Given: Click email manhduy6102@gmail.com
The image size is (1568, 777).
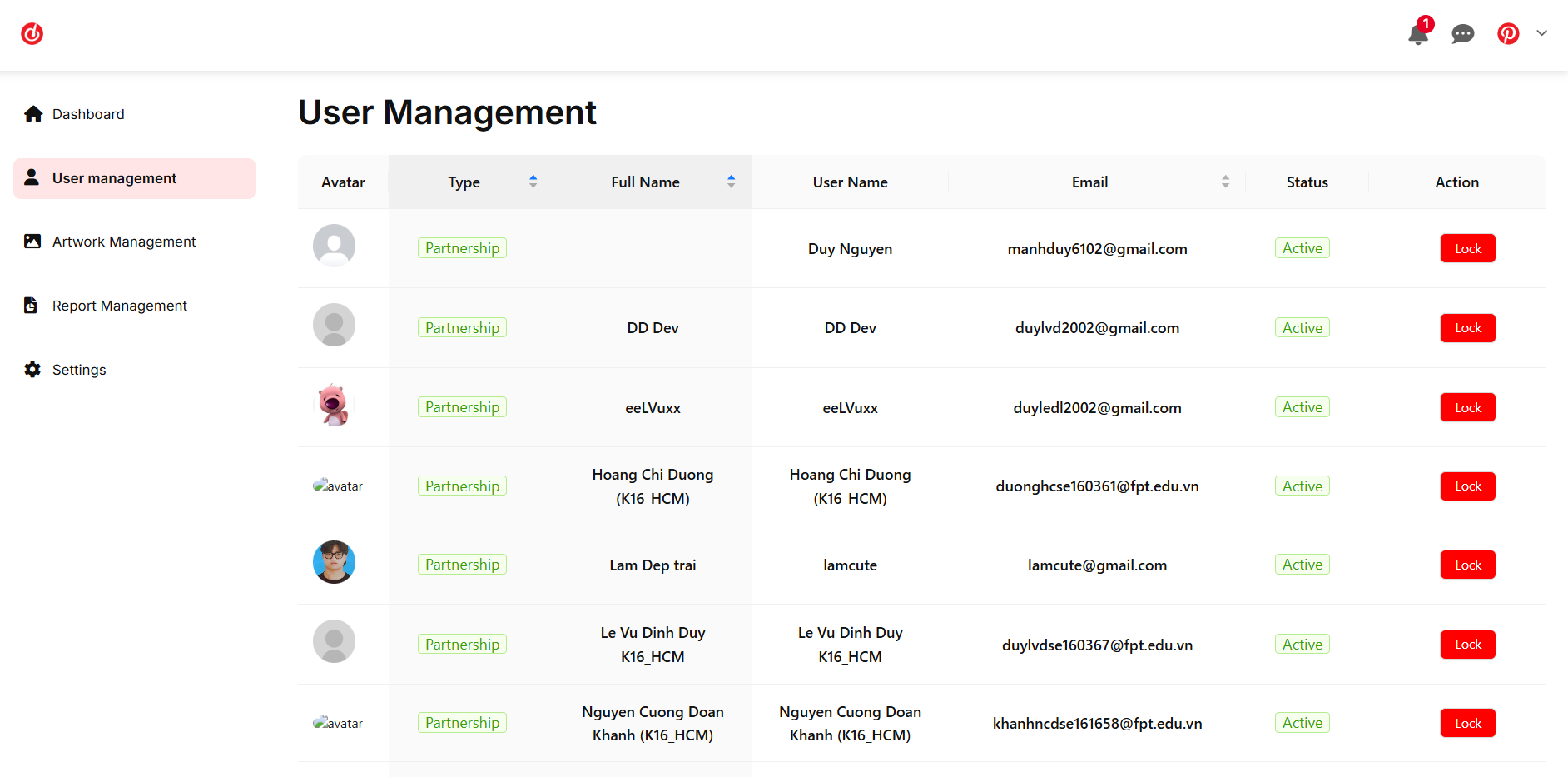Looking at the screenshot, I should click(1097, 249).
